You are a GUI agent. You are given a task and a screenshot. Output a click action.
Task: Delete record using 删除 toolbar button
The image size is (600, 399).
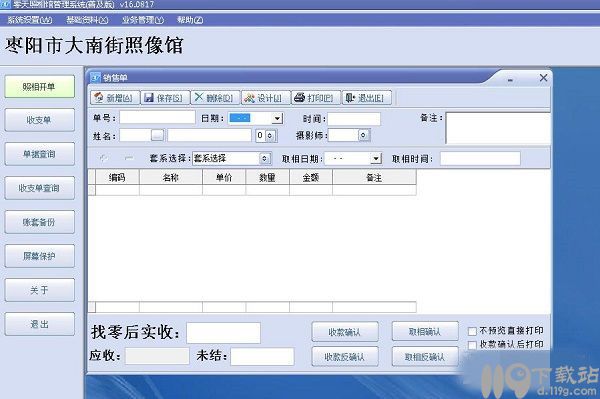tap(215, 98)
